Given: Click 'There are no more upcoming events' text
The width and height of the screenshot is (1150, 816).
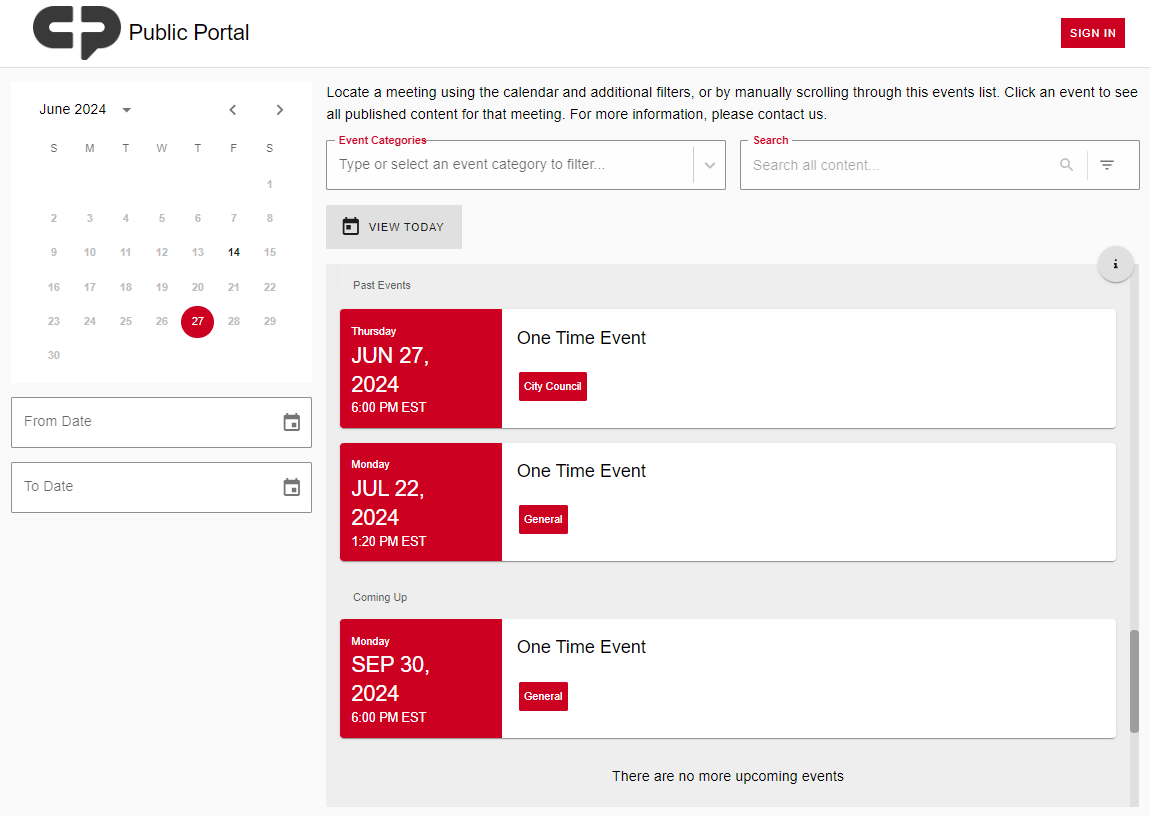Looking at the screenshot, I should tap(728, 776).
